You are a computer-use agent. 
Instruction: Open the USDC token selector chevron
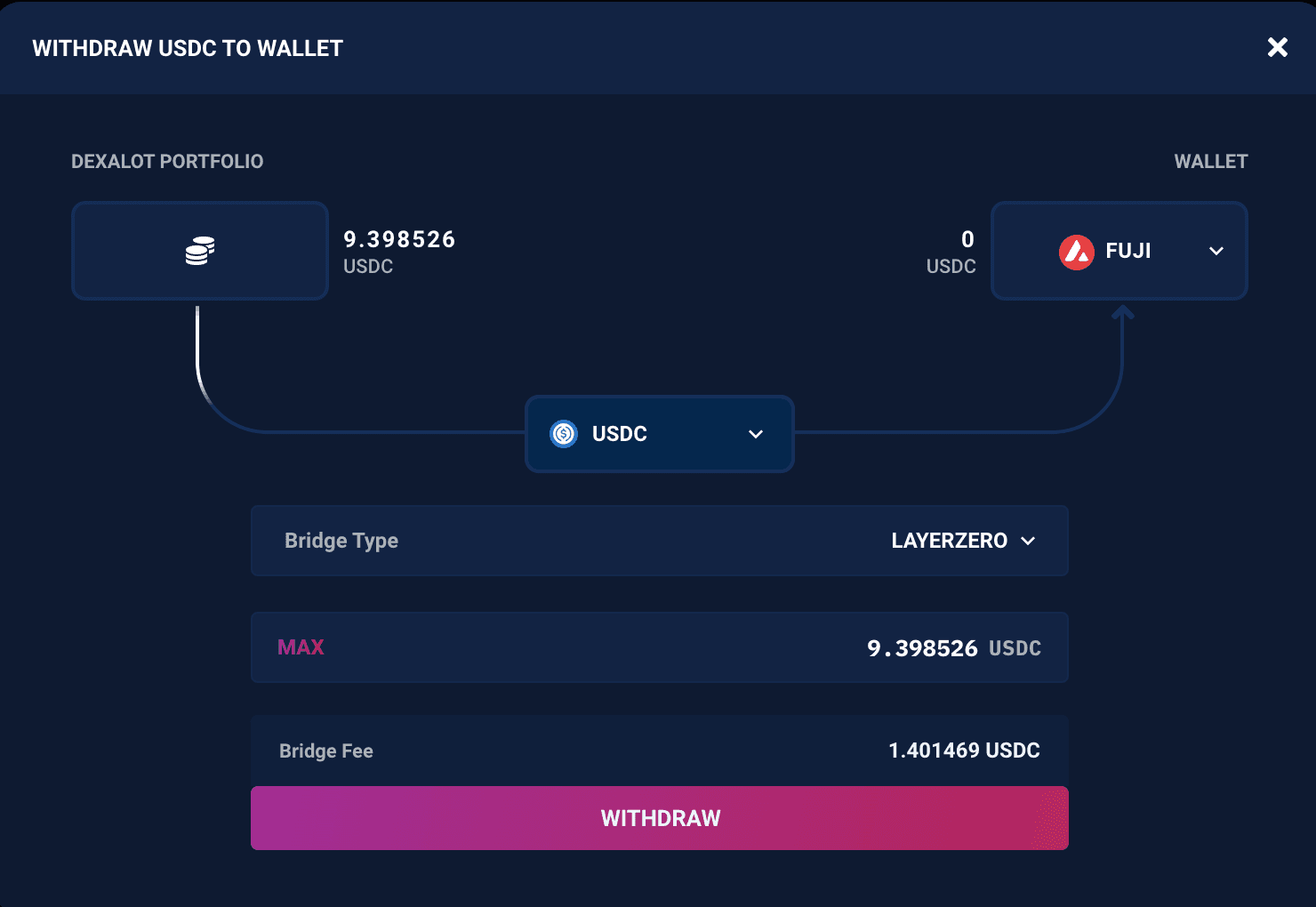click(756, 434)
